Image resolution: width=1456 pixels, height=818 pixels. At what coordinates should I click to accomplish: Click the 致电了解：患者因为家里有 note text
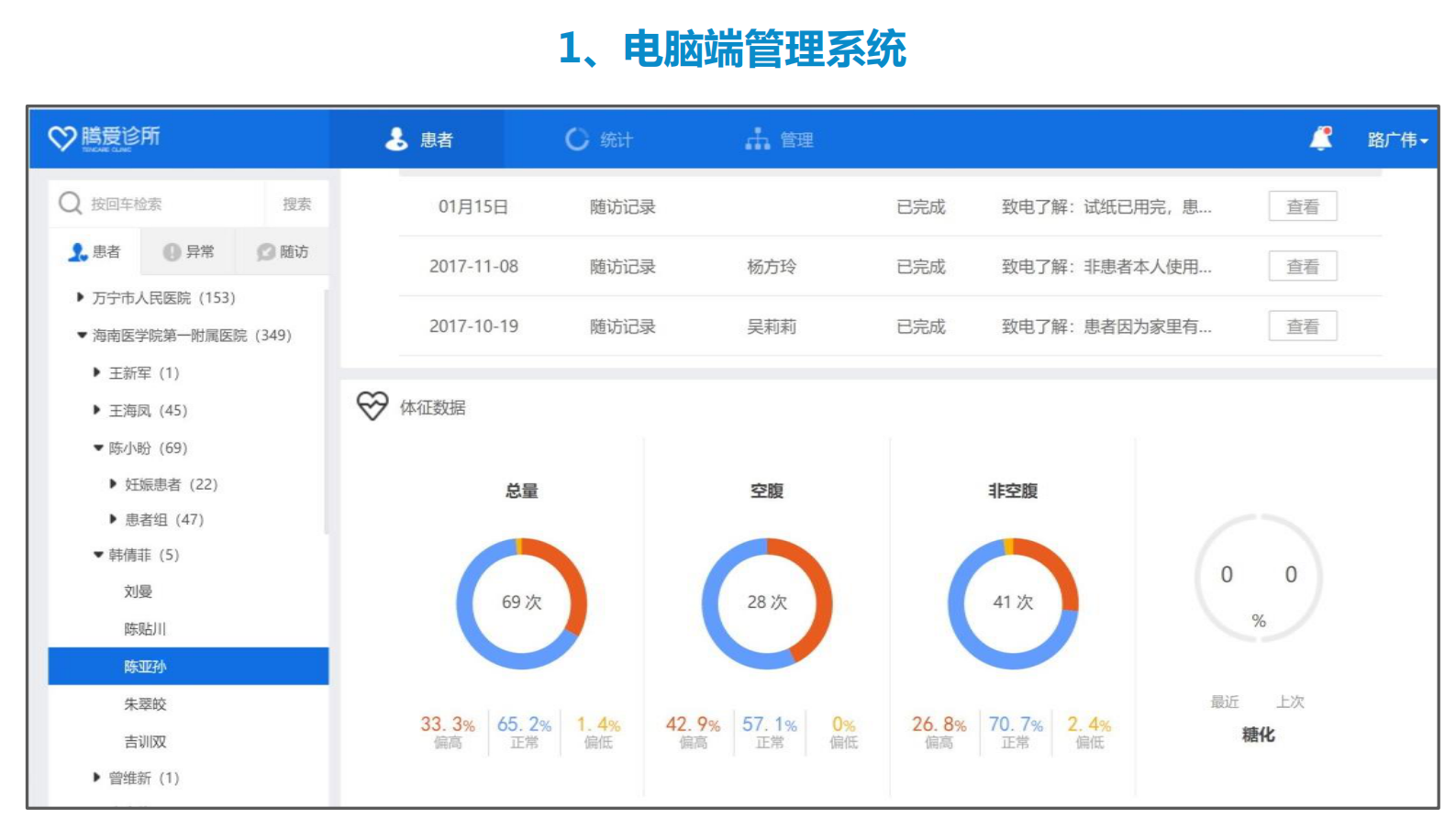pyautogui.click(x=1106, y=326)
